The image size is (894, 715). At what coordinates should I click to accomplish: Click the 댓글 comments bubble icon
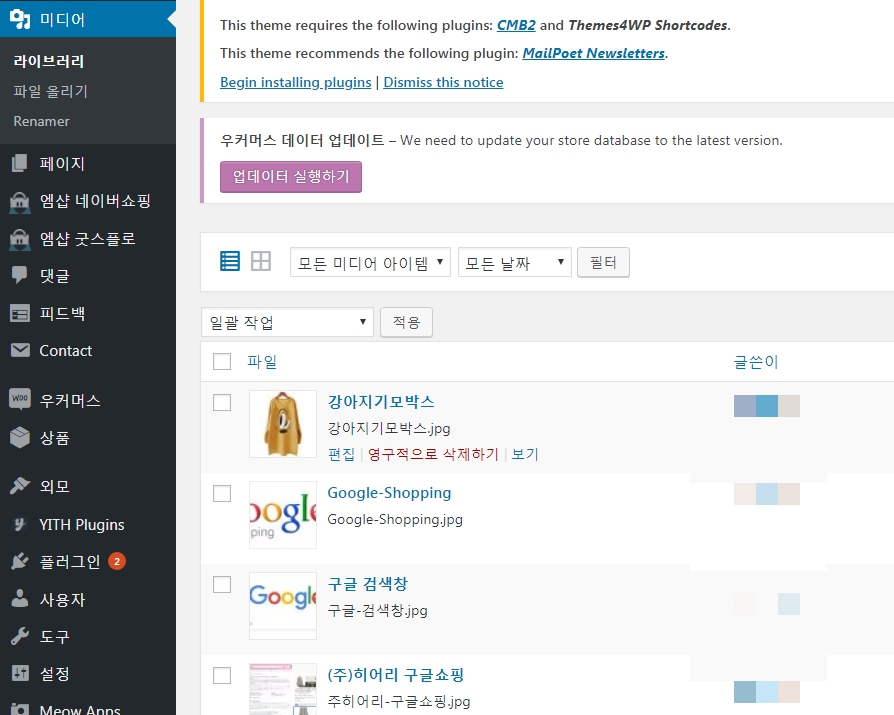(x=20, y=275)
